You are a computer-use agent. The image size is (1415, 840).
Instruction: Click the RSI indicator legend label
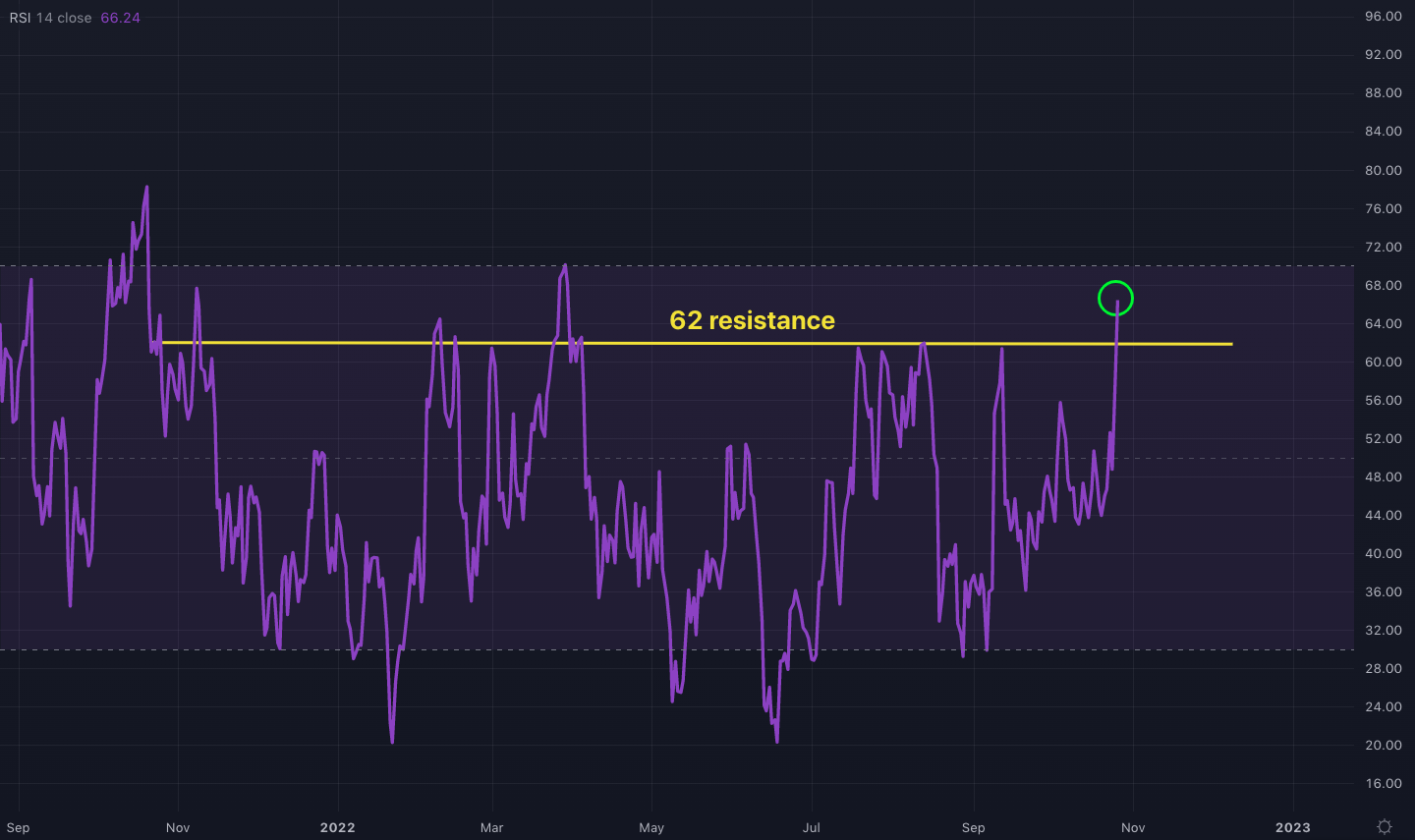tap(20, 18)
